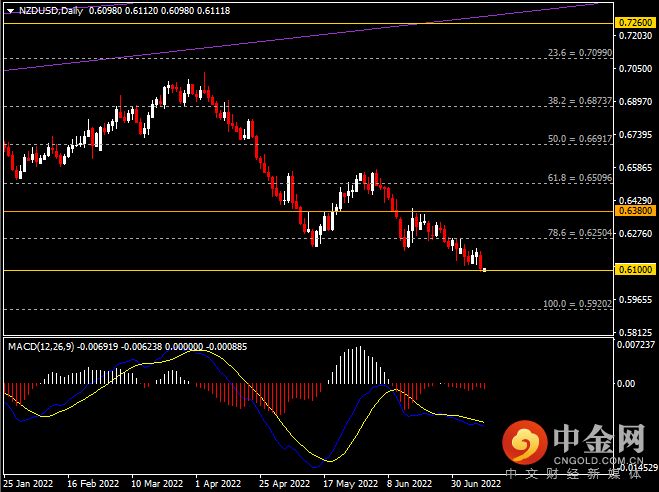The width and height of the screenshot is (659, 492).
Task: Click the 8 Jun 2022 date label
Action: pyautogui.click(x=409, y=484)
